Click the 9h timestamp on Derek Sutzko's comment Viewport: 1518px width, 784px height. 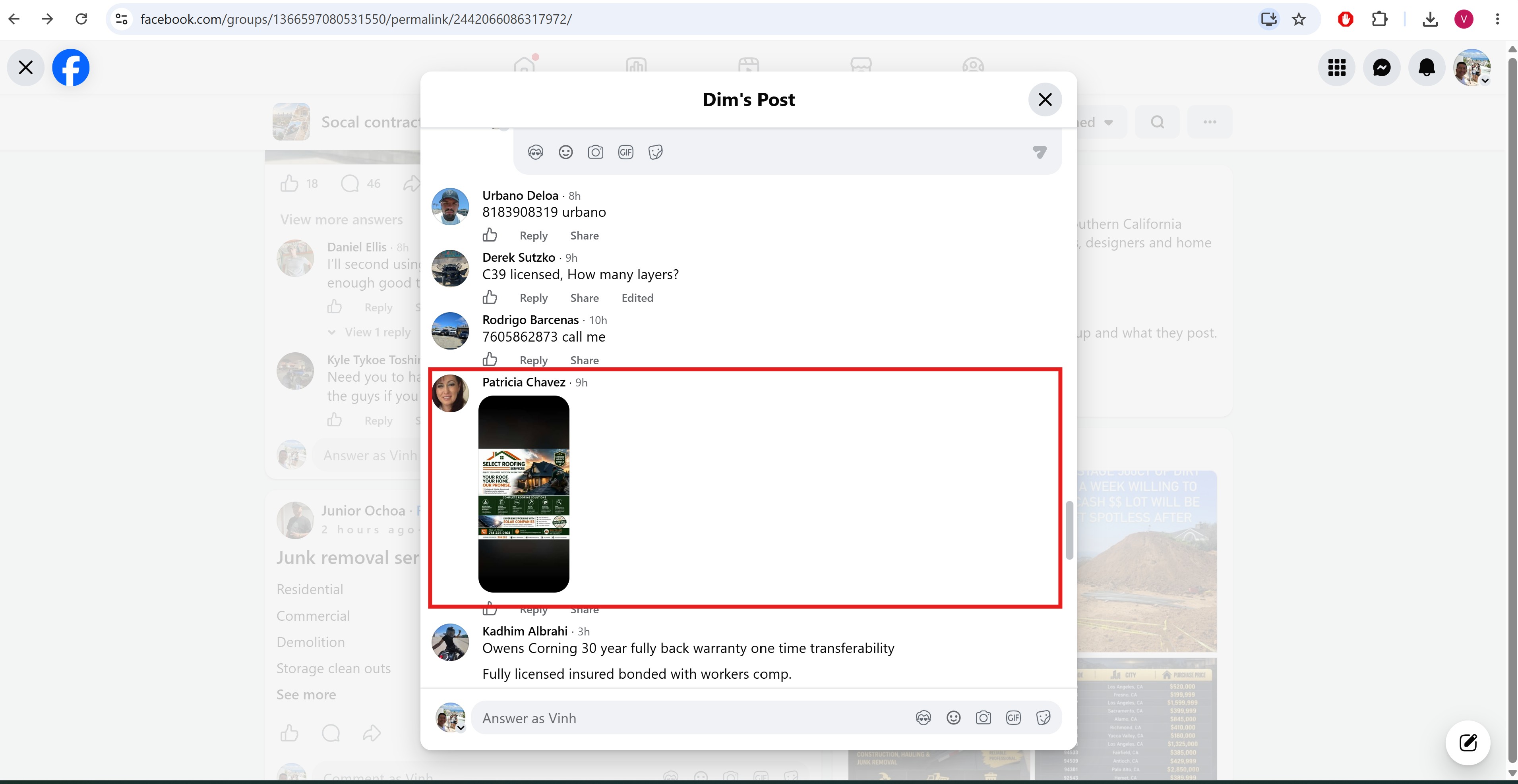tap(571, 258)
